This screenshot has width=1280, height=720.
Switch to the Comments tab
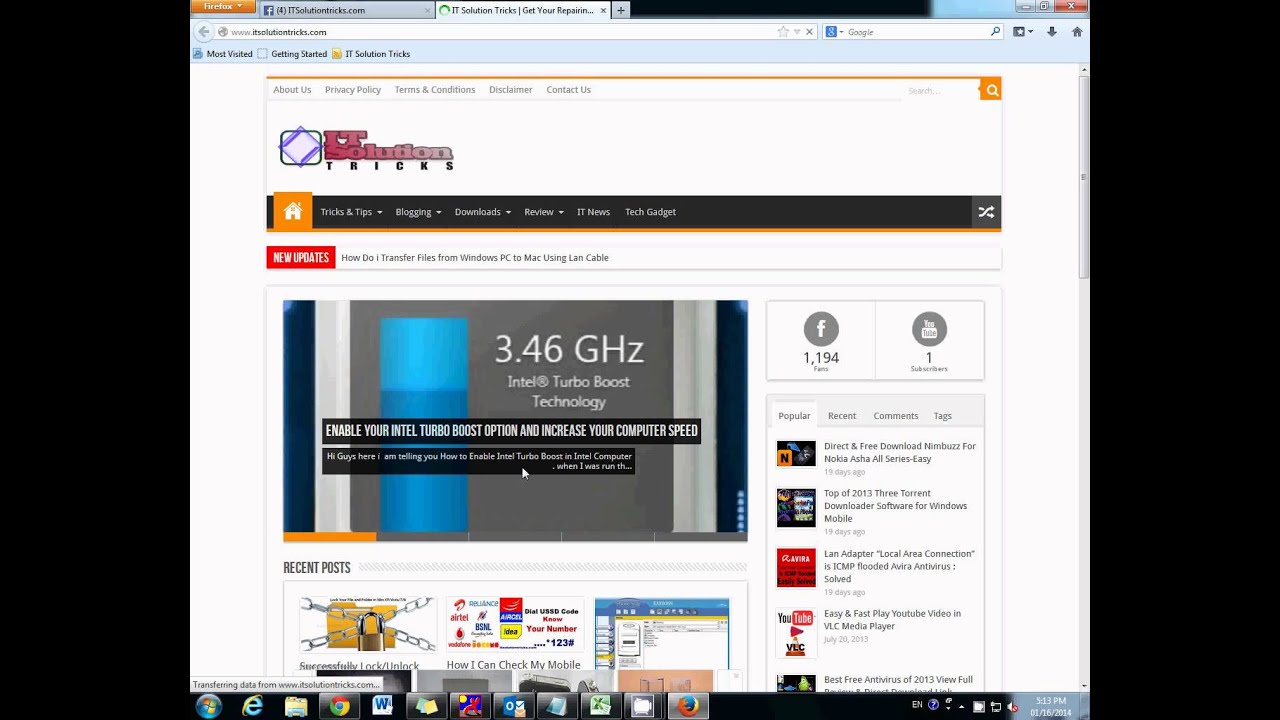[x=896, y=416]
